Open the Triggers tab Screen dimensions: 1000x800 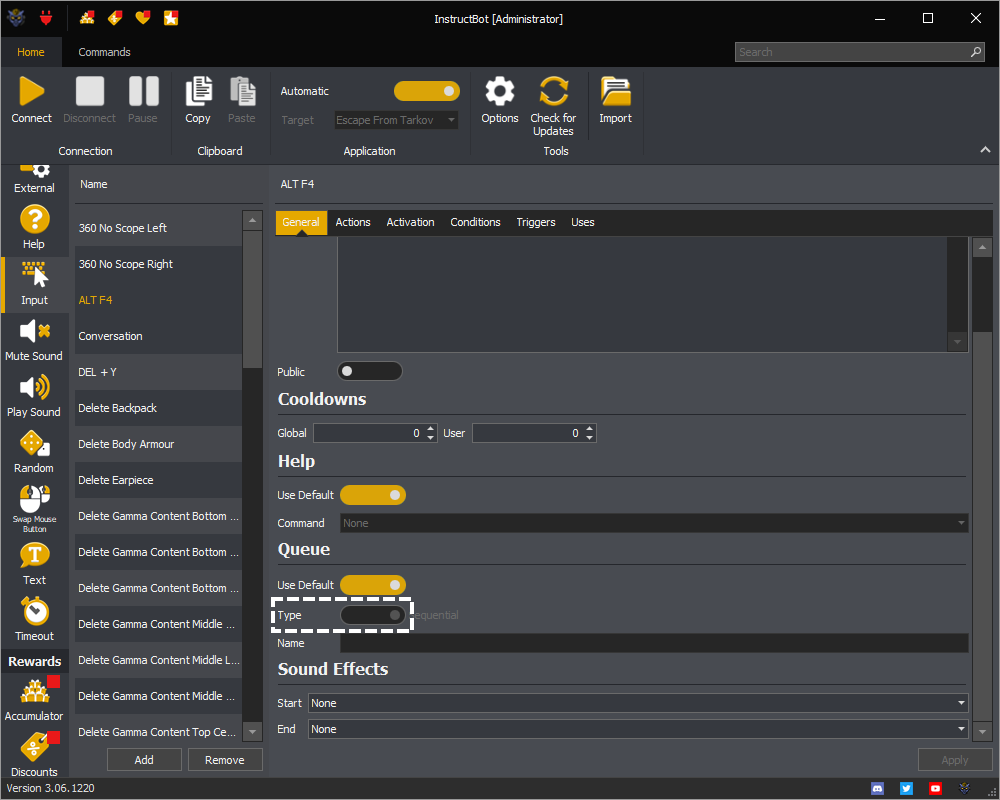click(x=536, y=223)
